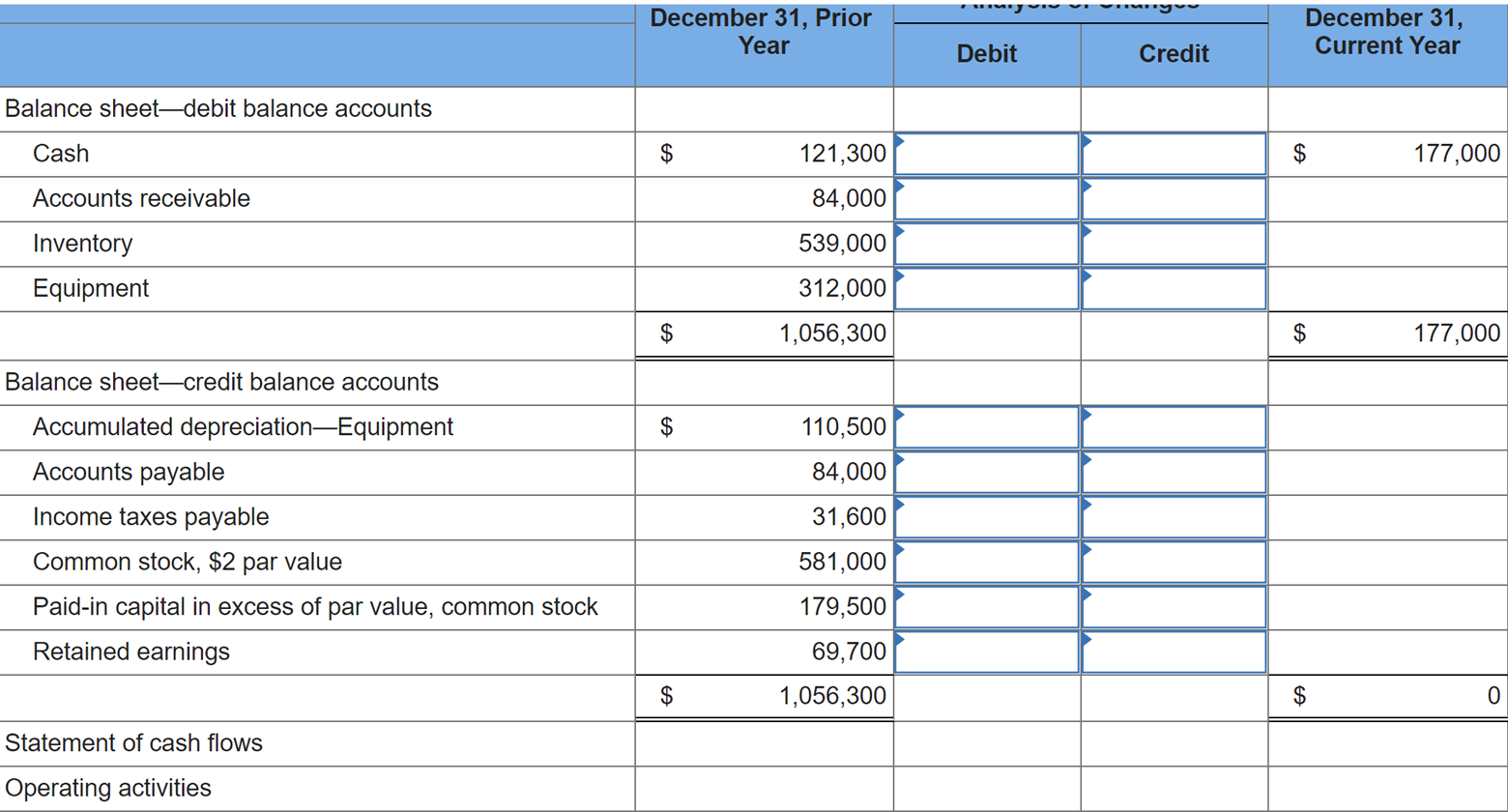Select Accounts receivable debit input cell
1508x812 pixels.
coord(987,198)
